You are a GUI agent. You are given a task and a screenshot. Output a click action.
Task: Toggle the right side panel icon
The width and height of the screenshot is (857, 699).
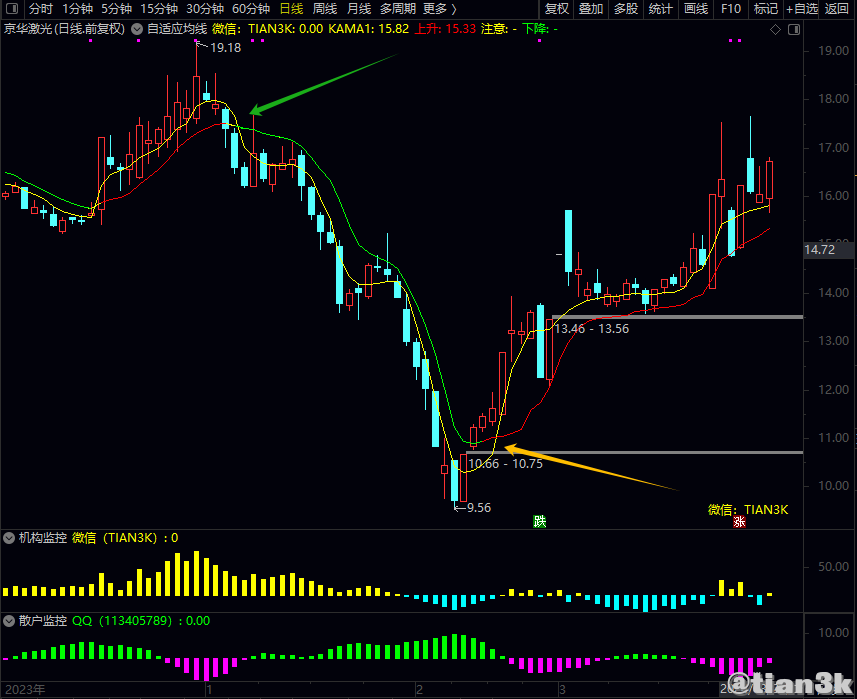click(x=794, y=30)
